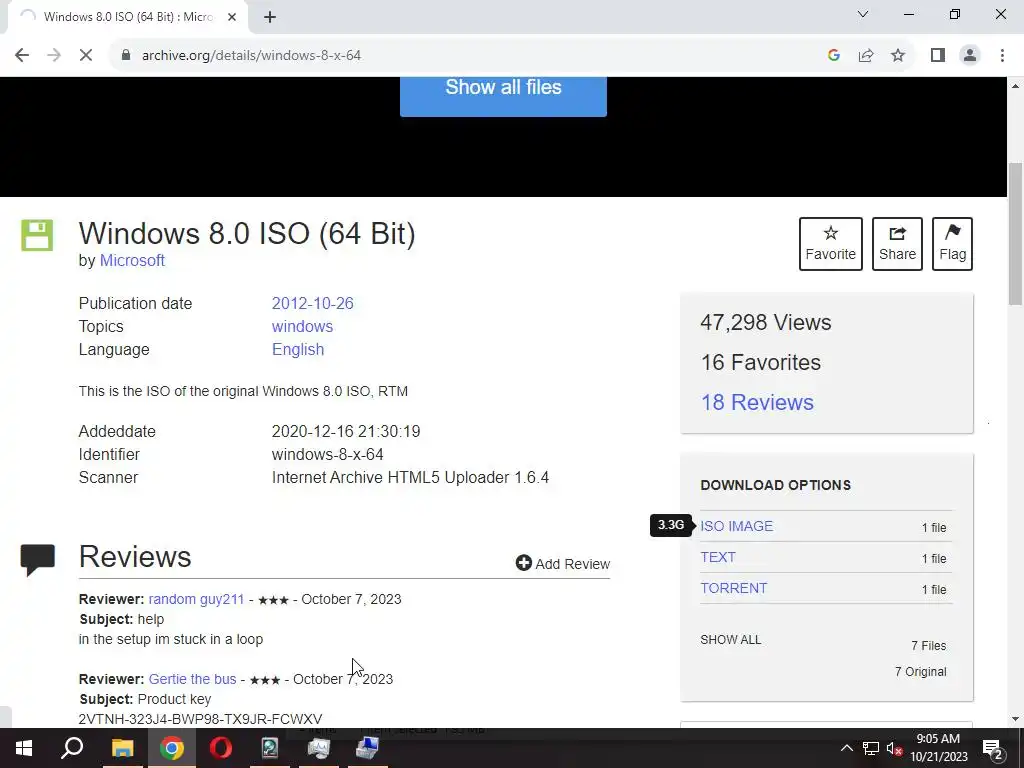Click the Favorite star button
1024x768 pixels.
tap(831, 244)
